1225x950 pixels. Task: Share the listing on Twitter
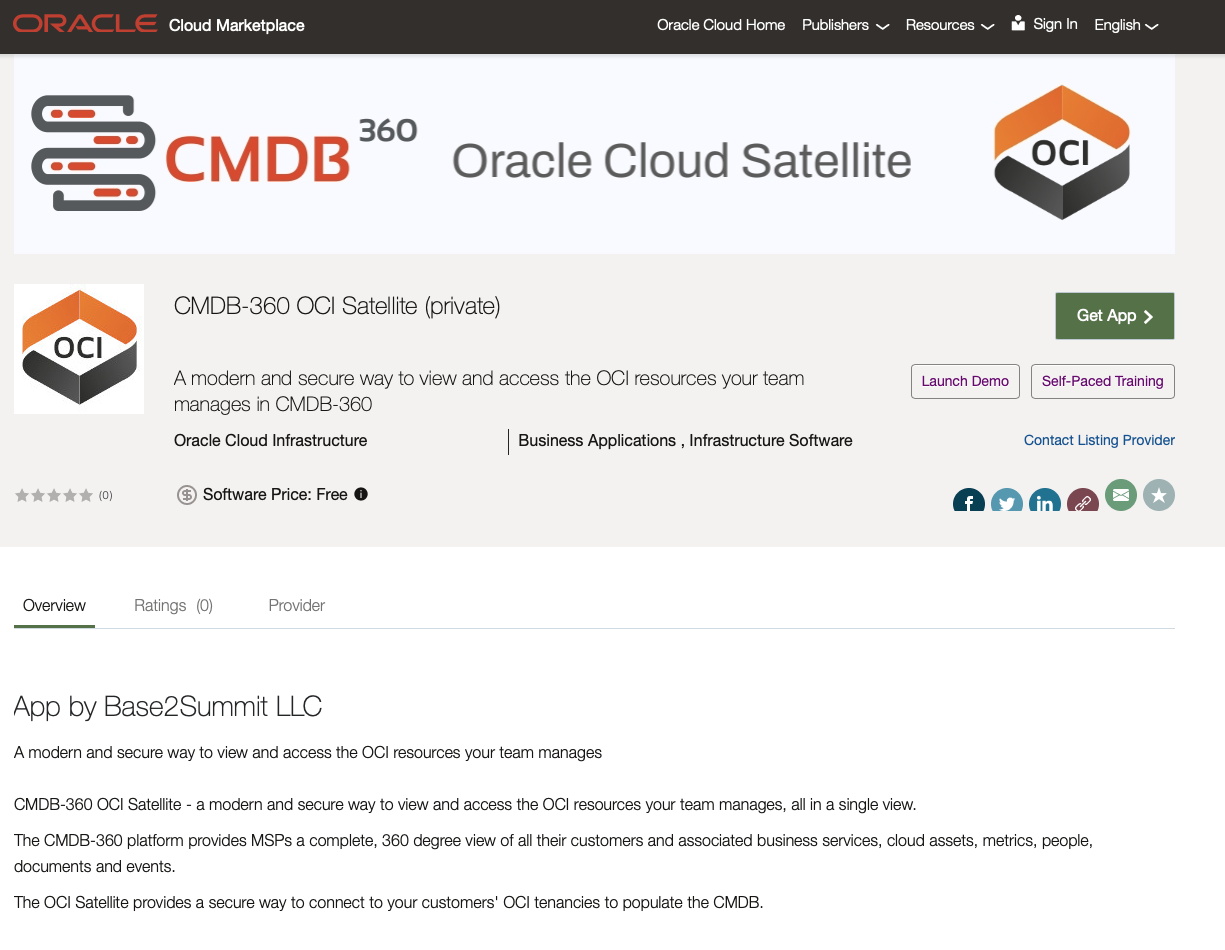(x=1006, y=500)
